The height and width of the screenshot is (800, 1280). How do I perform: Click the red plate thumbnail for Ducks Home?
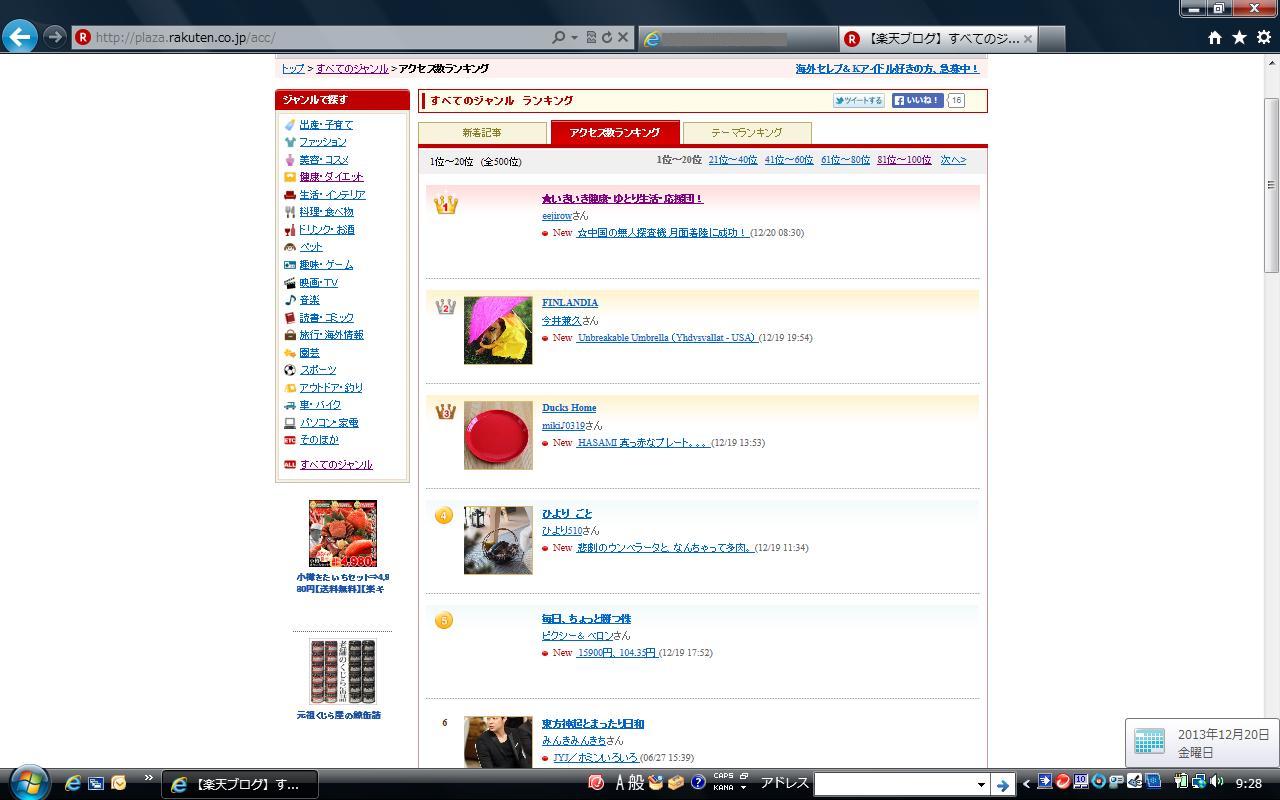click(498, 435)
